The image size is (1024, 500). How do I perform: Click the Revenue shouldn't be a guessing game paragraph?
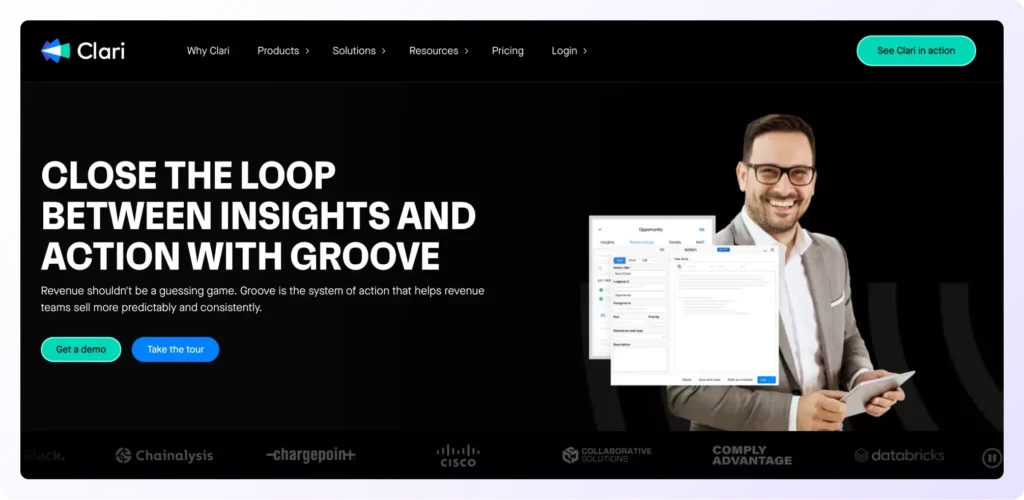coord(263,299)
